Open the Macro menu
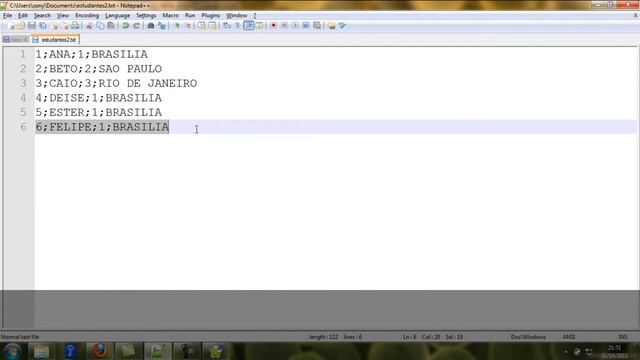Screen dimensions: 640x360 171,16
